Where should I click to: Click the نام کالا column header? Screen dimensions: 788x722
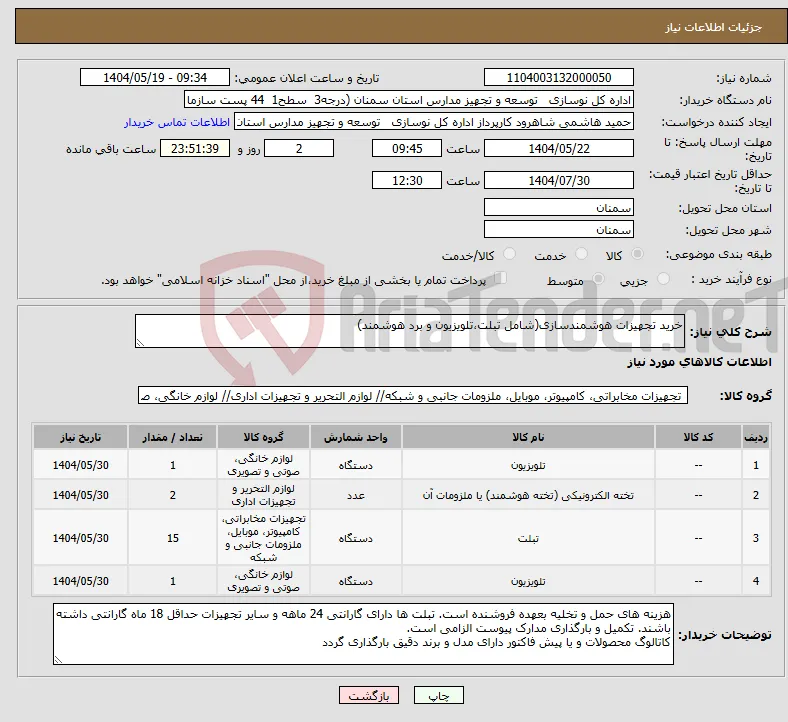pos(528,437)
